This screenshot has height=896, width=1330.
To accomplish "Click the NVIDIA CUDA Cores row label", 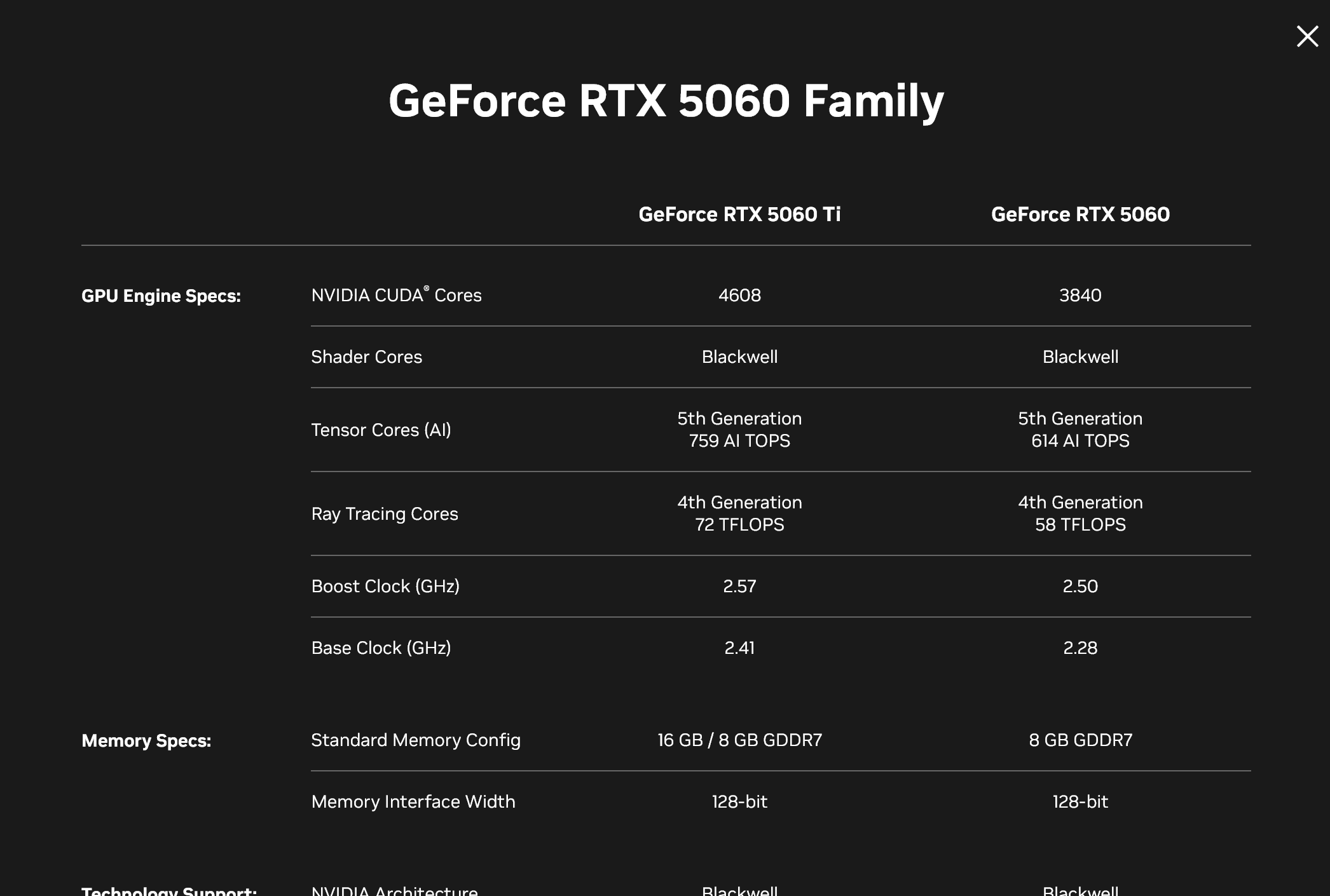I will pos(396,295).
